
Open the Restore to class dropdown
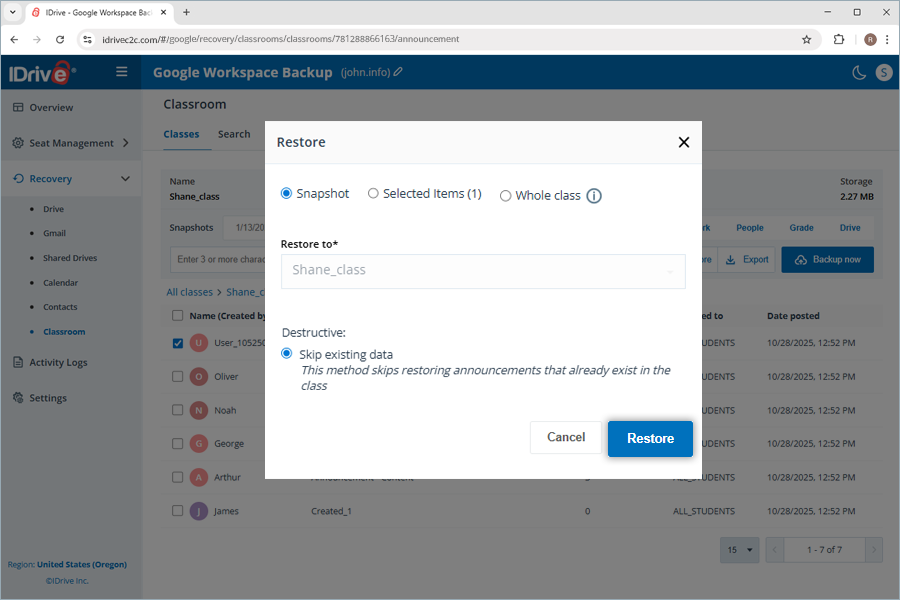pos(483,271)
